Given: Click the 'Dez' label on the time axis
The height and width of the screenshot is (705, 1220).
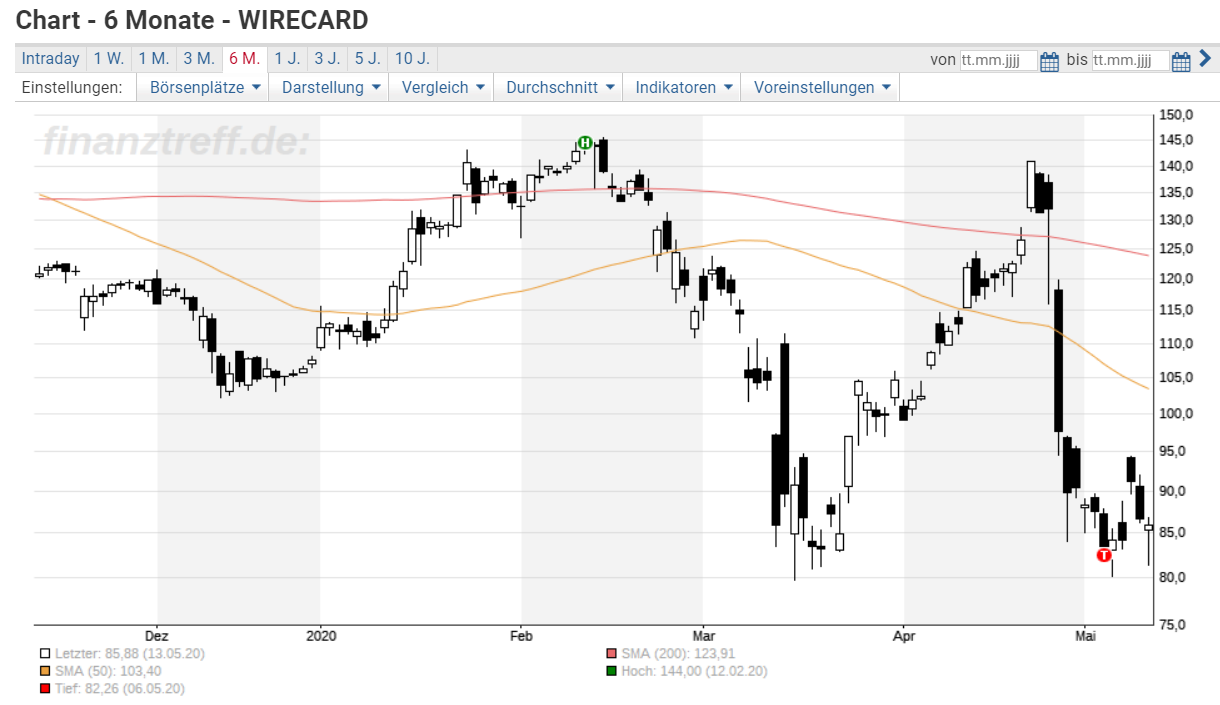Looking at the screenshot, I should tap(156, 635).
